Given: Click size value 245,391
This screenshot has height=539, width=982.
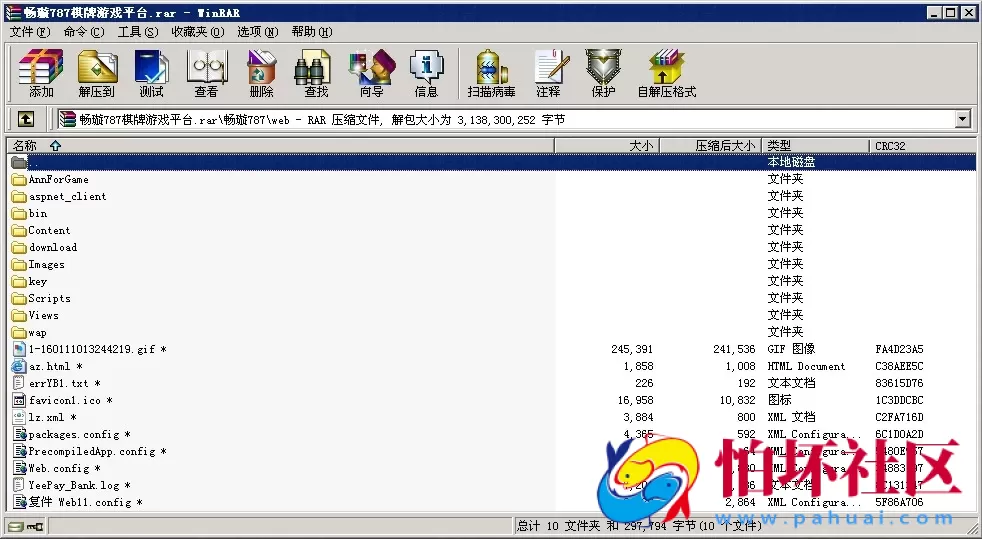Looking at the screenshot, I should click(633, 349).
